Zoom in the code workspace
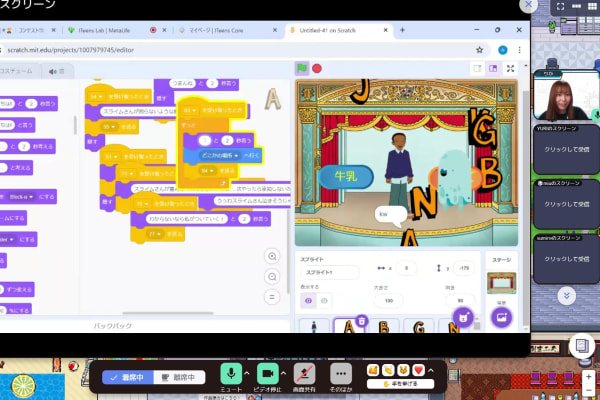This screenshot has height=400, width=600. (x=272, y=256)
